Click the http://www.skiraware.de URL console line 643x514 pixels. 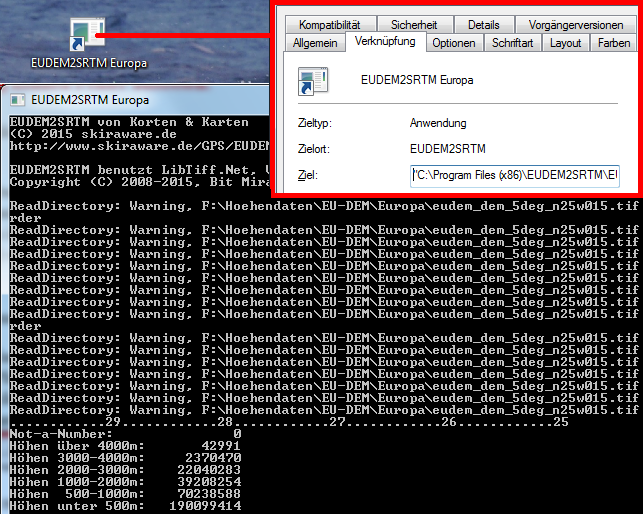(139, 146)
